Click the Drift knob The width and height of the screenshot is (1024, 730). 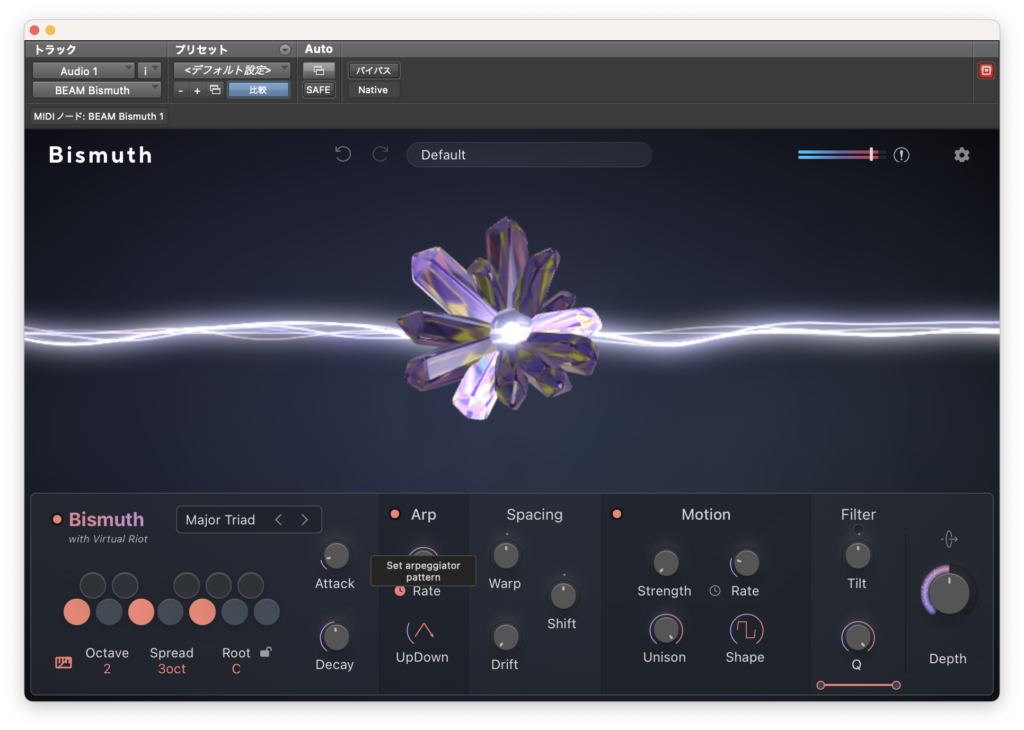pyautogui.click(x=505, y=637)
